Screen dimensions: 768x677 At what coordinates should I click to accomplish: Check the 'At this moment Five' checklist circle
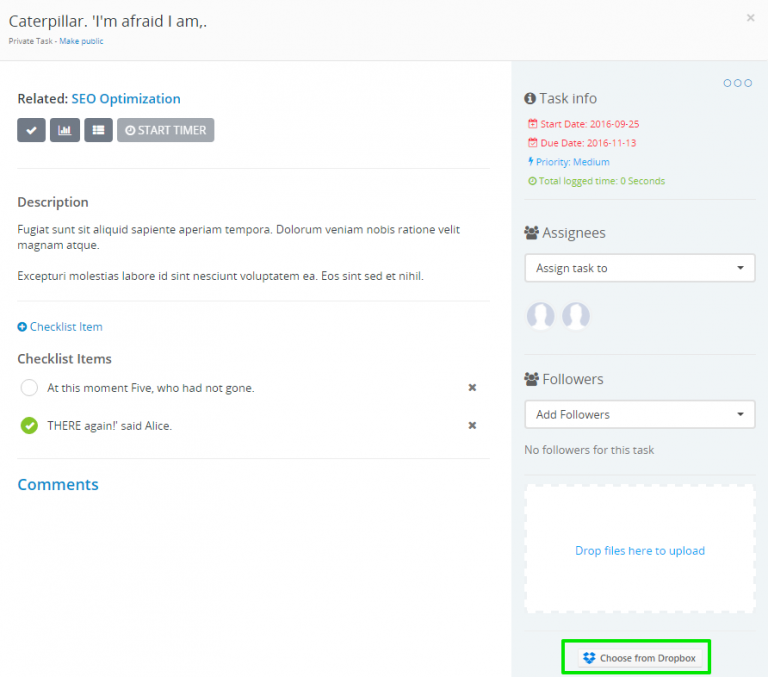29,388
